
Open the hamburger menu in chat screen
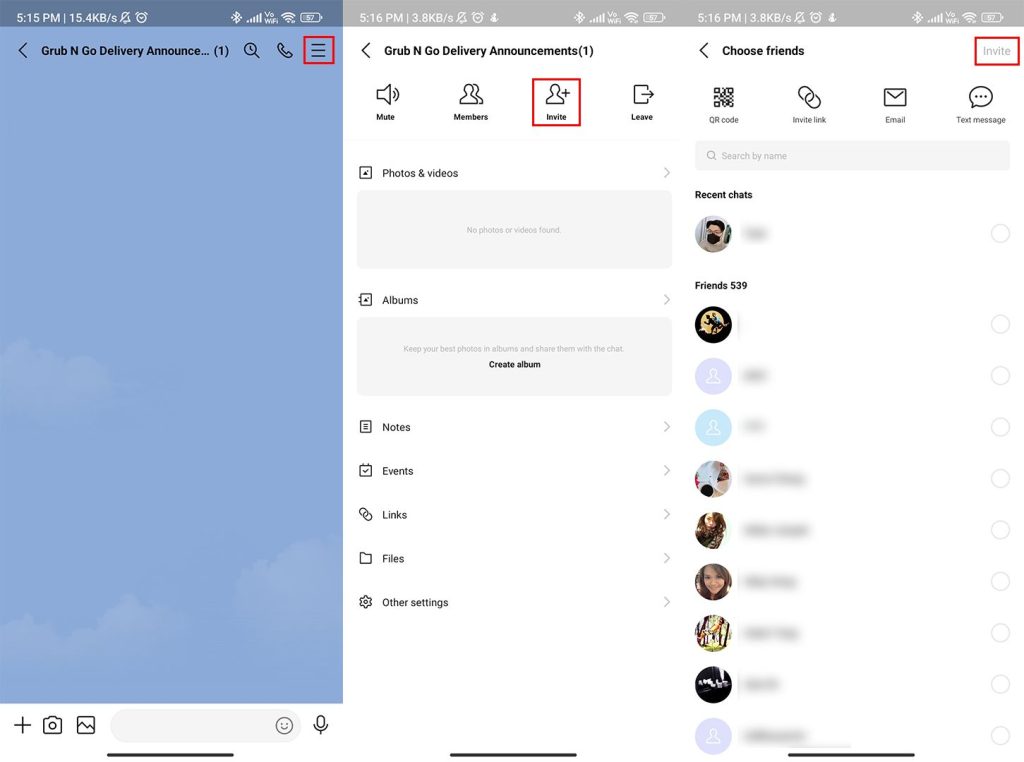tap(318, 50)
